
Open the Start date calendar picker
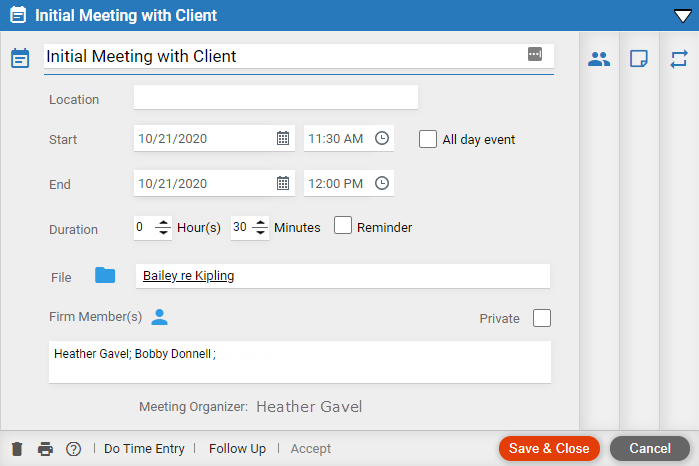point(283,138)
